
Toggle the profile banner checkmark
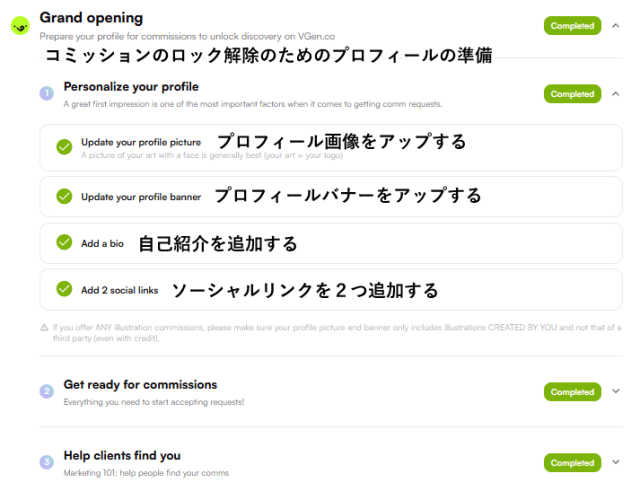[x=64, y=196]
